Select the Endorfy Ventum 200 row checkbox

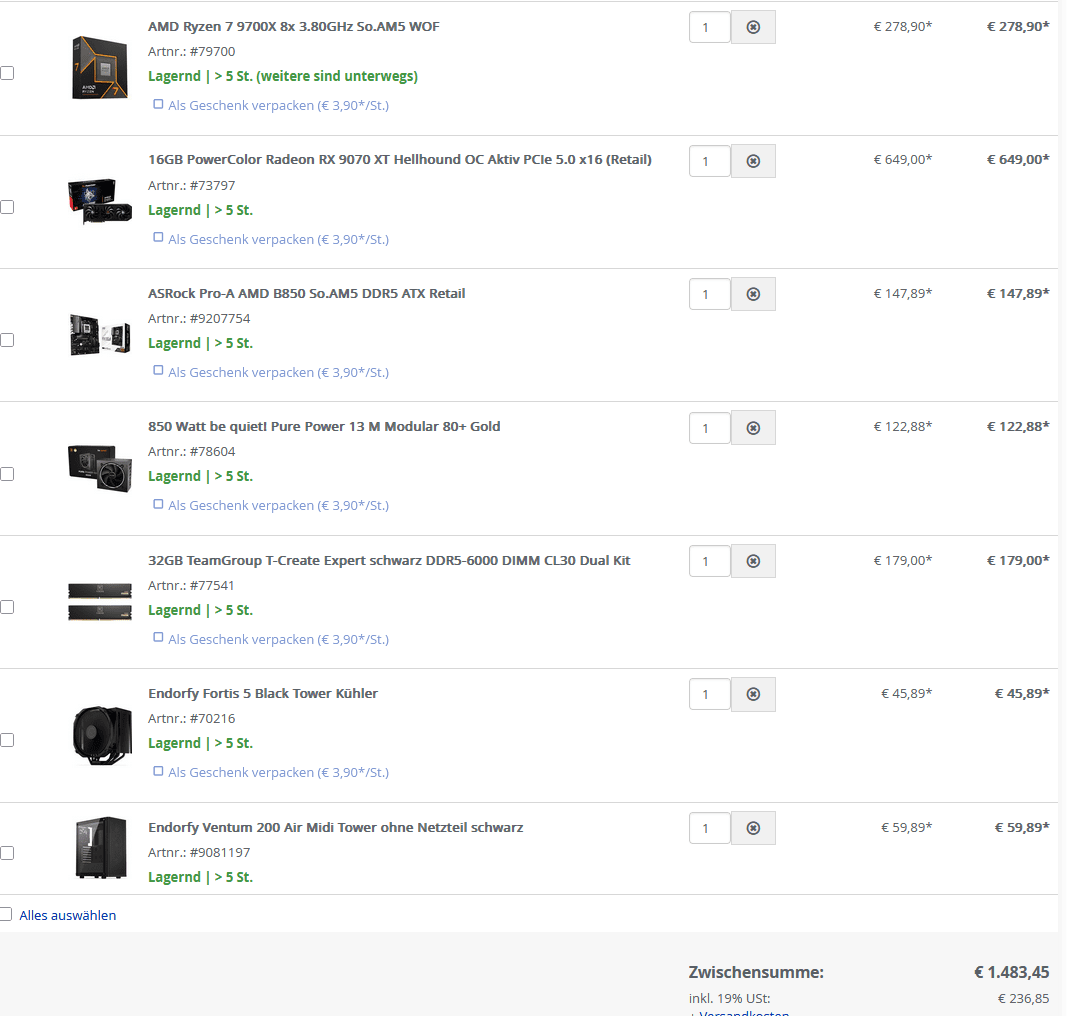click(x=7, y=853)
